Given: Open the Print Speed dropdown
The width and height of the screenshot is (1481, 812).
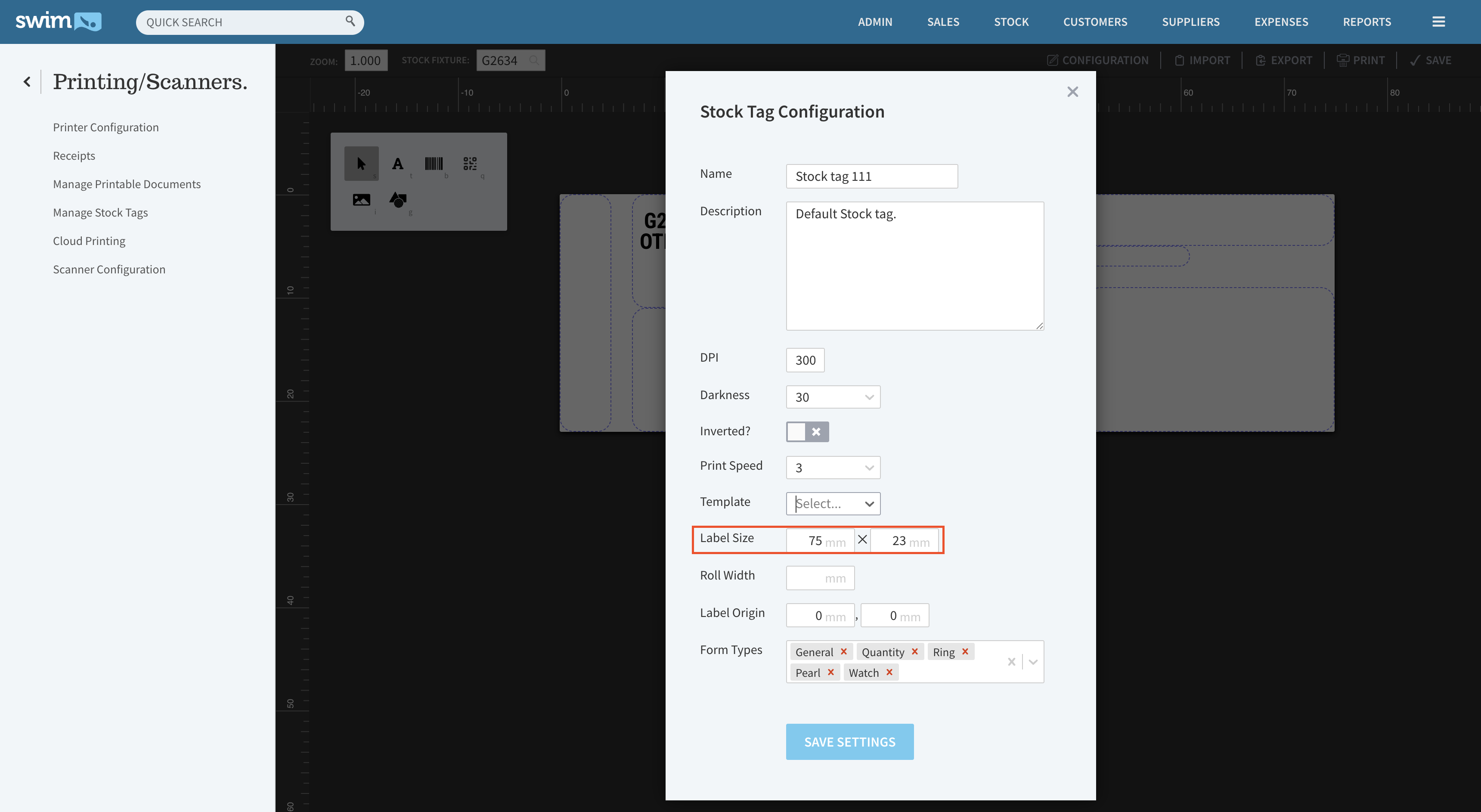Looking at the screenshot, I should (833, 468).
